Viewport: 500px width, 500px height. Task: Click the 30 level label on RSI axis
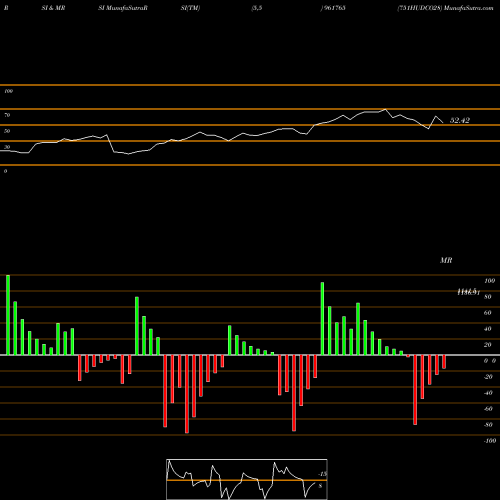click(7, 147)
